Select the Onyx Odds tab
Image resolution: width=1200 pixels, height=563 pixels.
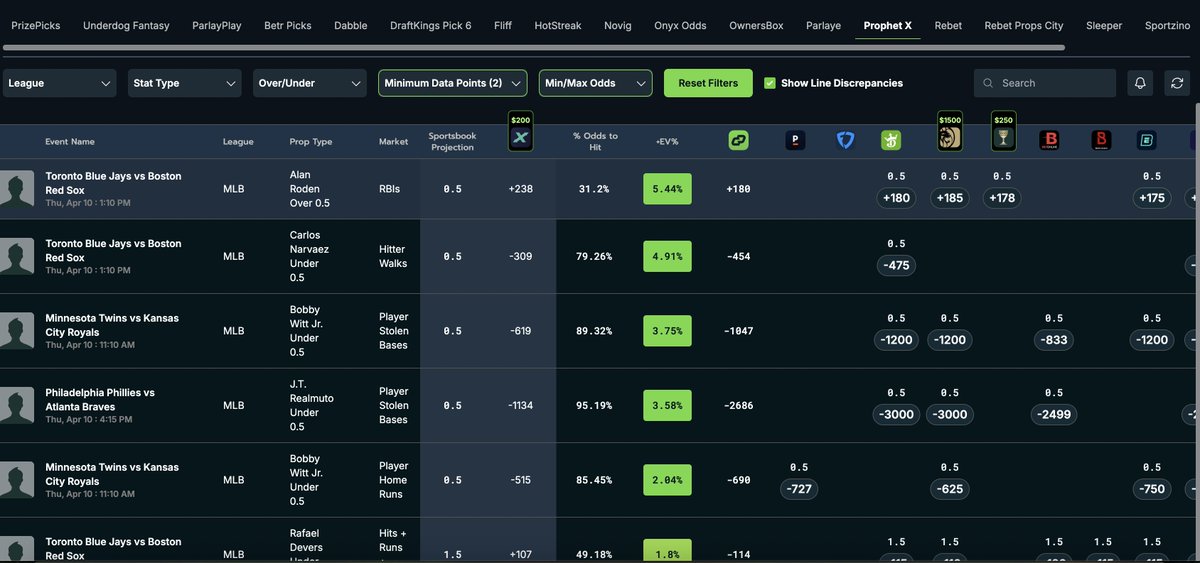click(680, 25)
